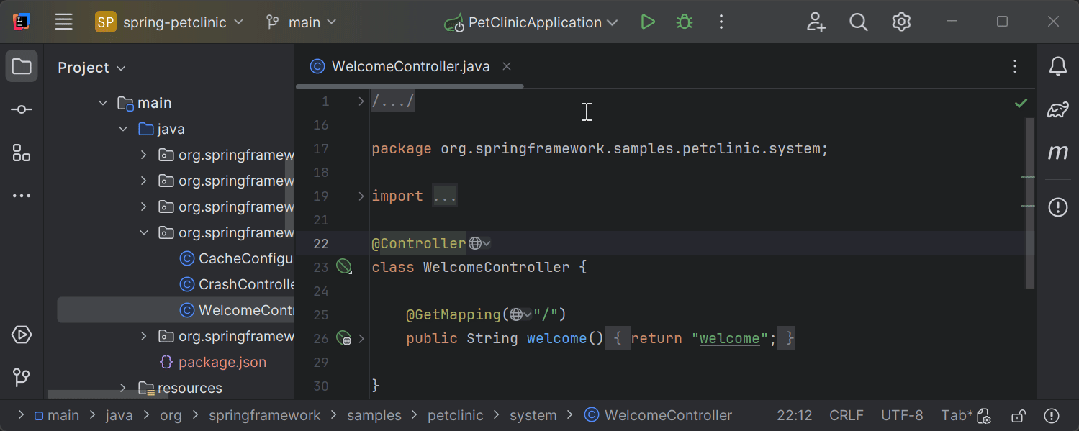Screen dimensions: 1079x431
Task: Toggle the Project tool window folder icon
Action: pyautogui.click(x=22, y=67)
